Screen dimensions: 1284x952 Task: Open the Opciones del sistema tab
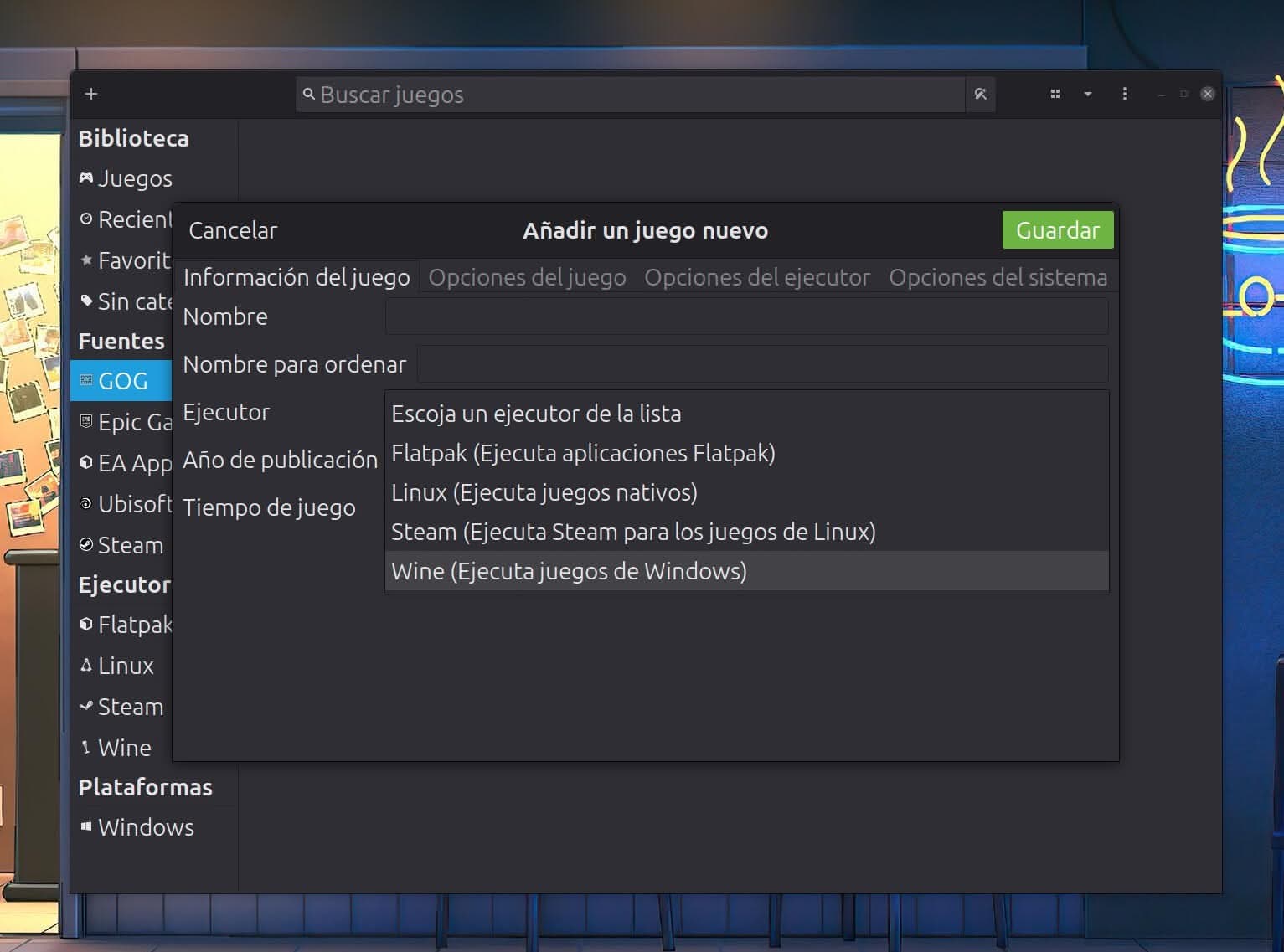pyautogui.click(x=998, y=277)
